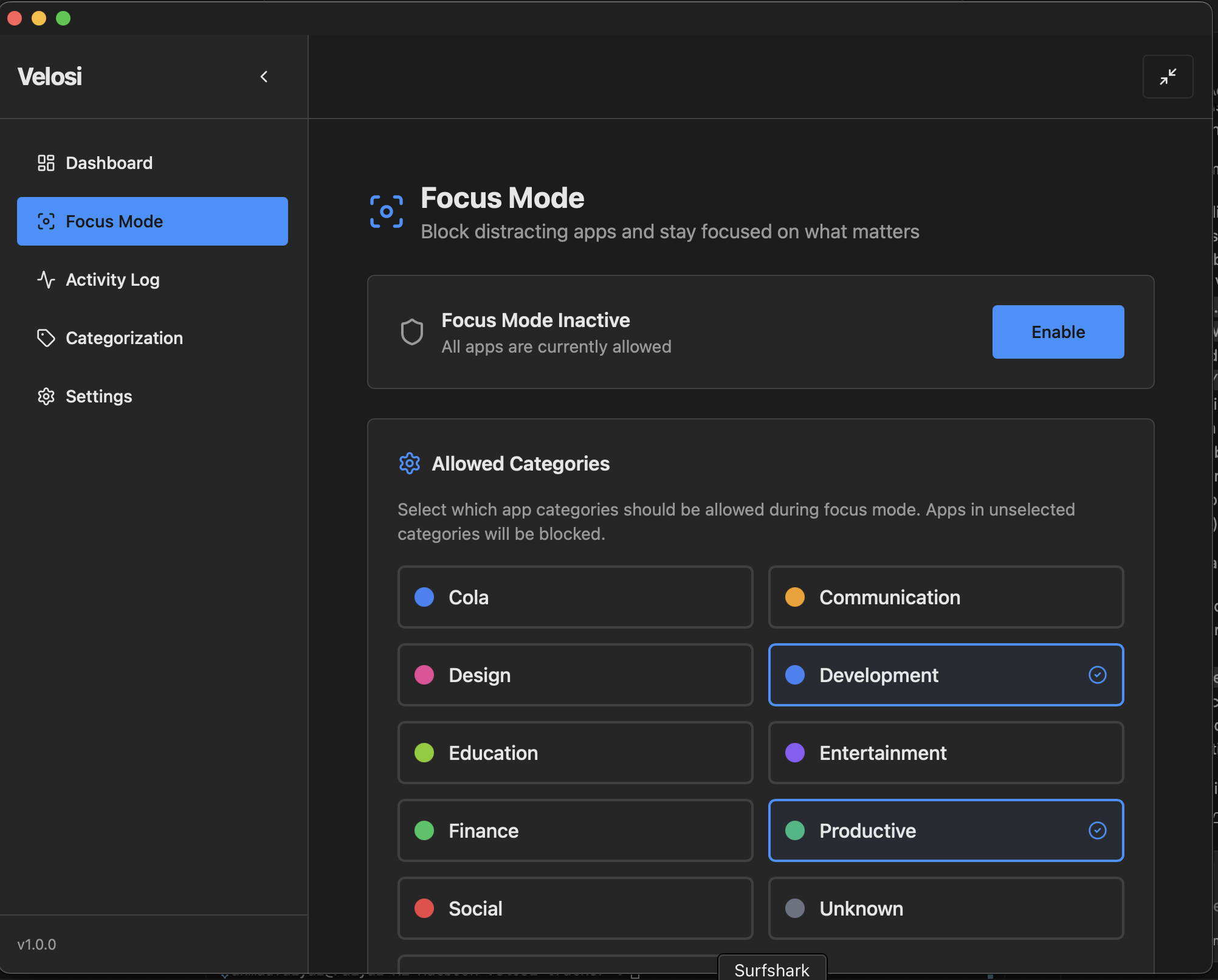Click the Activity Log pulse icon
This screenshot has width=1218, height=980.
pos(46,280)
